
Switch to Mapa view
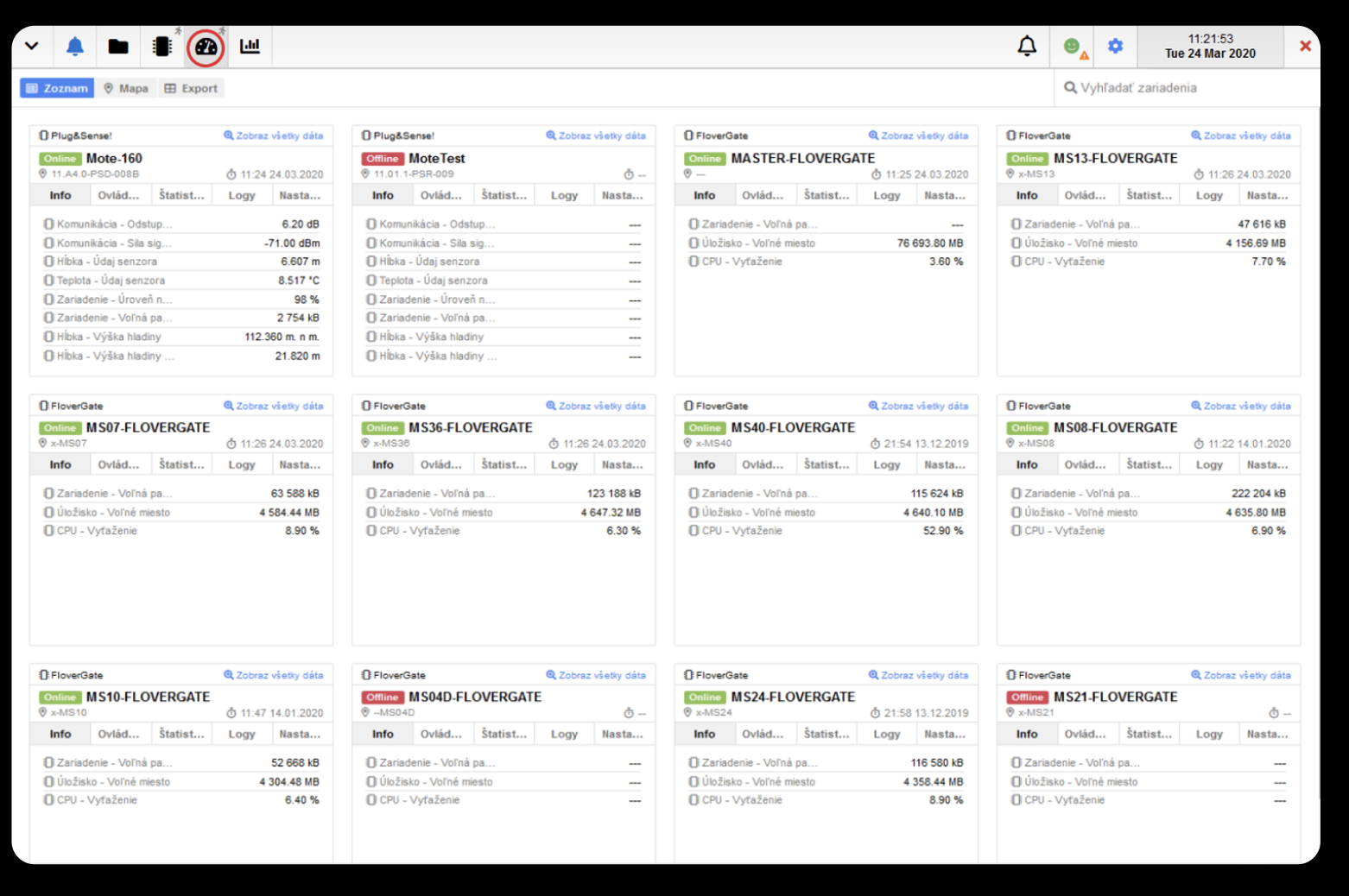click(126, 88)
